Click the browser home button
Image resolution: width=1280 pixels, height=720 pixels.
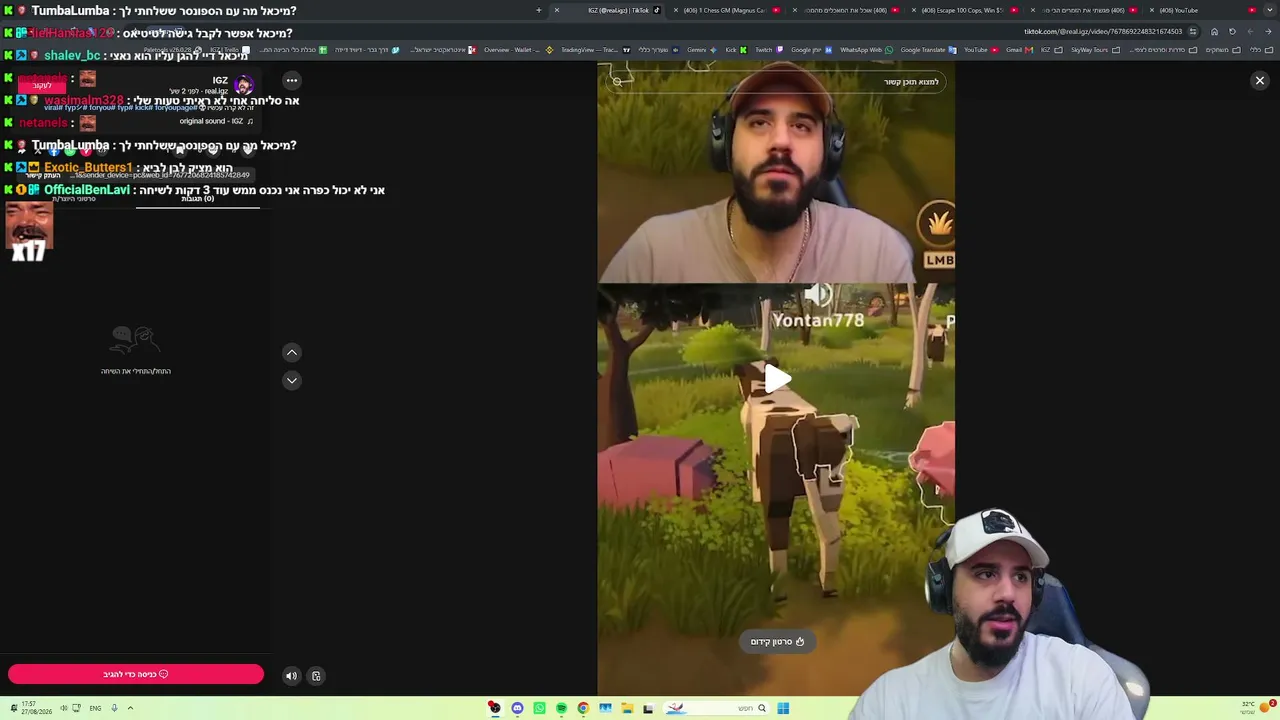[1214, 31]
